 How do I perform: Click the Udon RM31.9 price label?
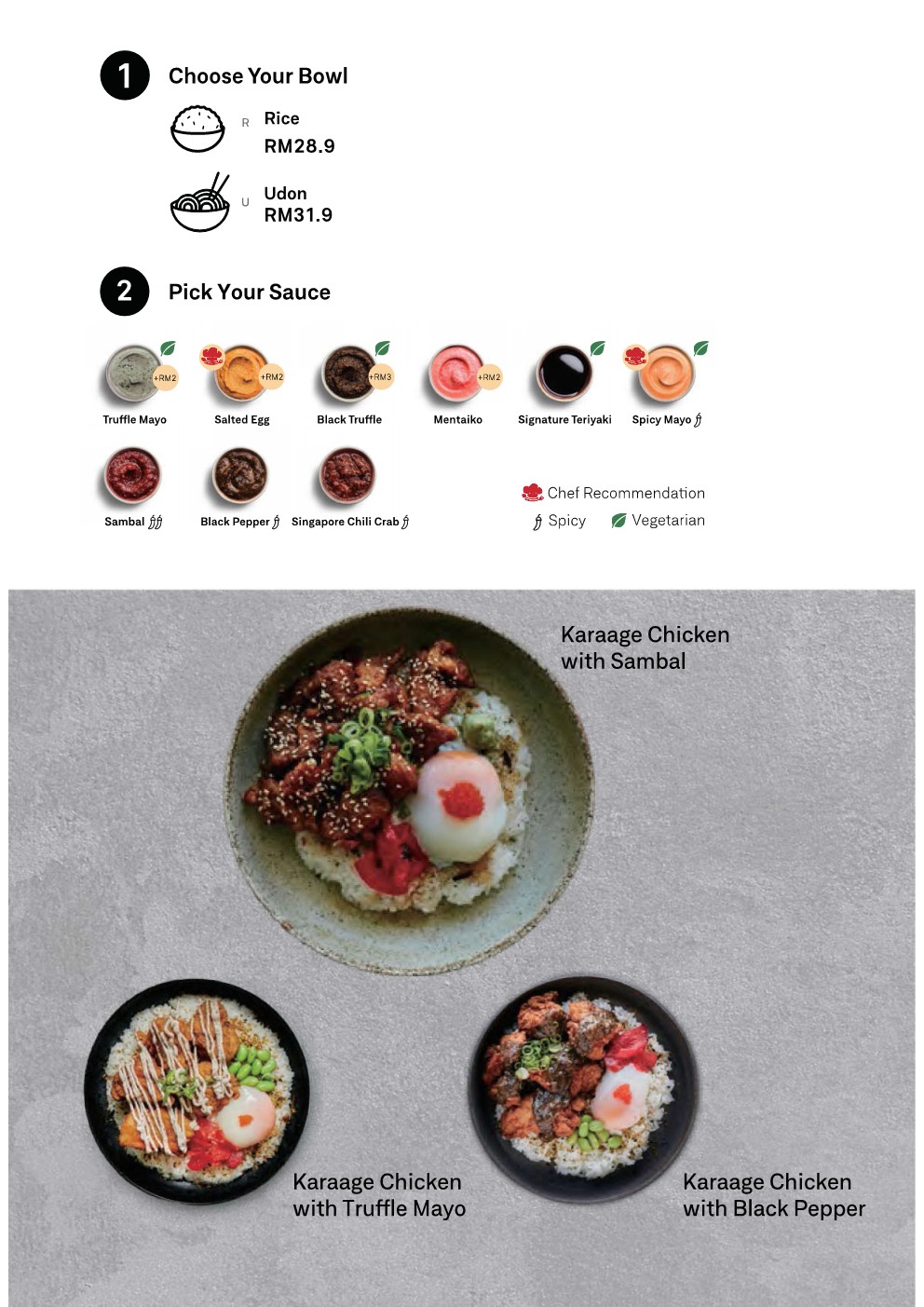(x=298, y=215)
